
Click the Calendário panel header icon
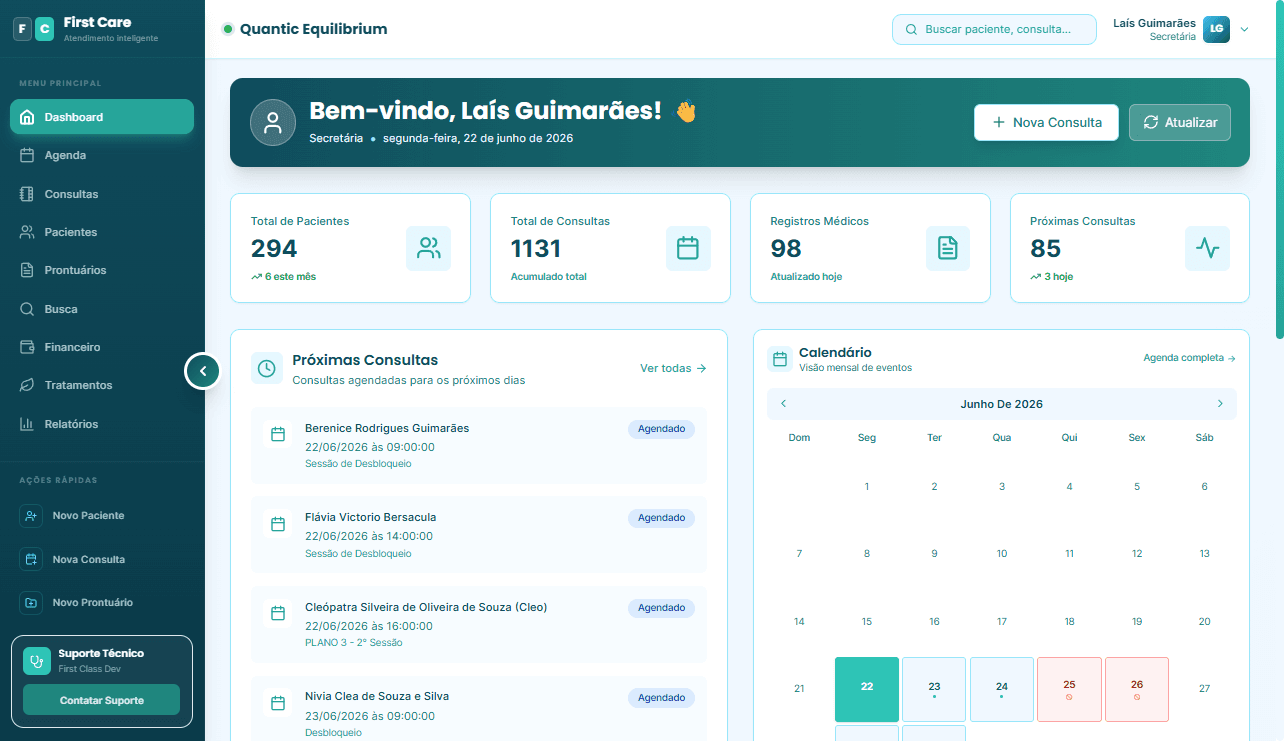780,359
